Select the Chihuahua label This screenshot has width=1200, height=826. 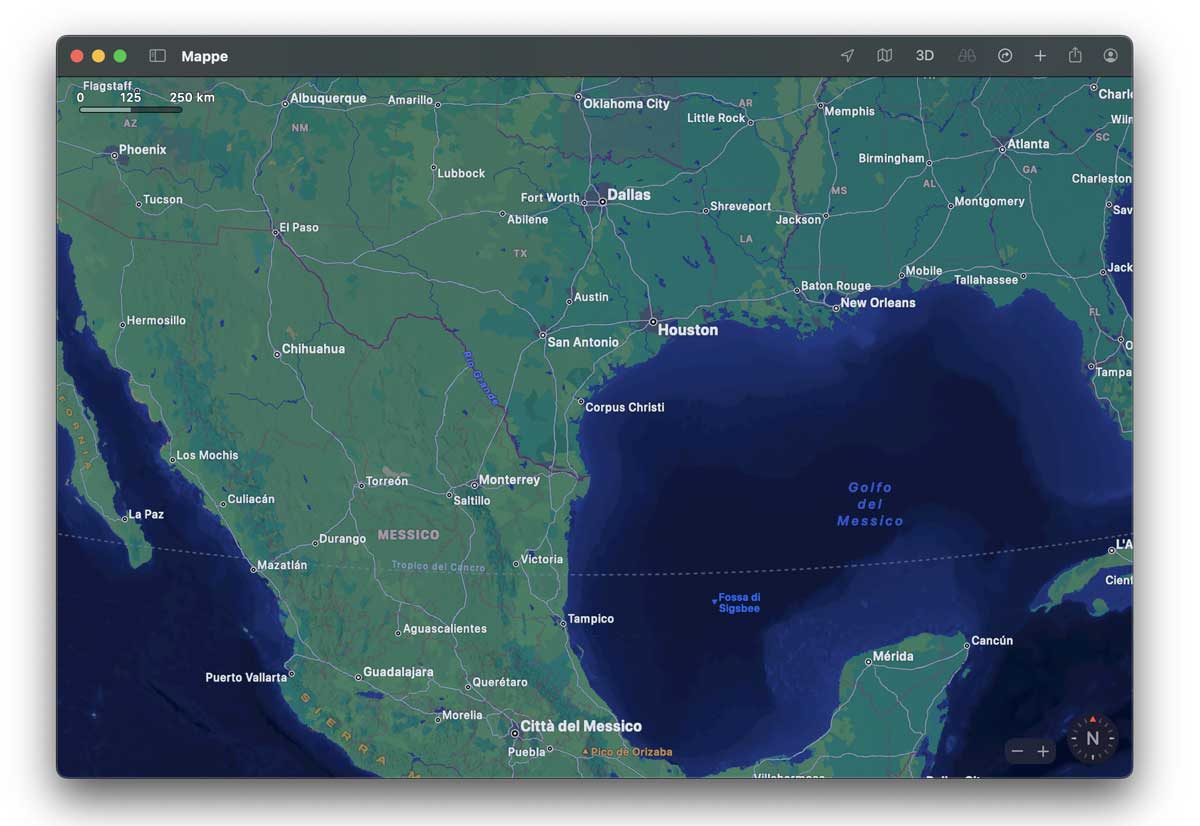tap(313, 349)
